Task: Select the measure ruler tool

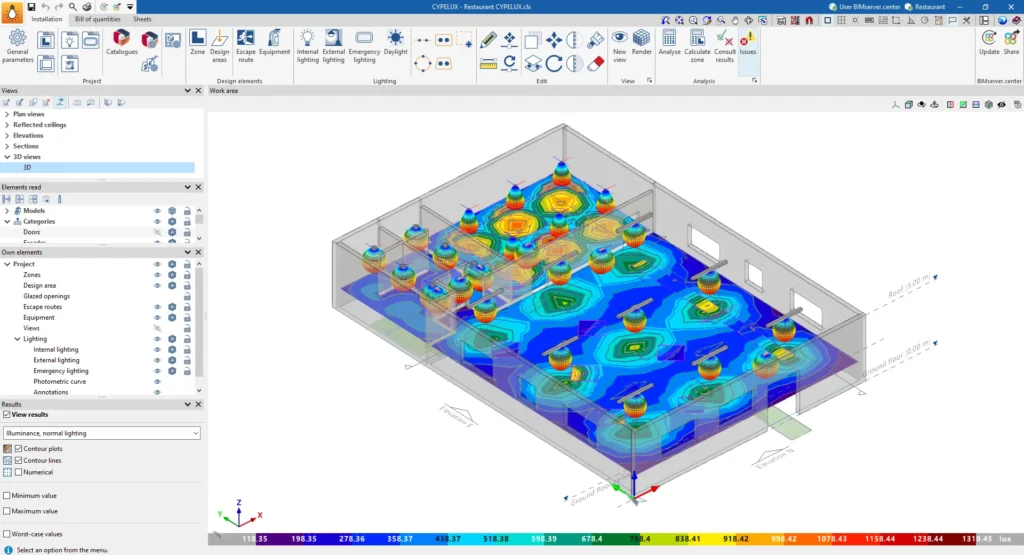Action: click(x=488, y=63)
